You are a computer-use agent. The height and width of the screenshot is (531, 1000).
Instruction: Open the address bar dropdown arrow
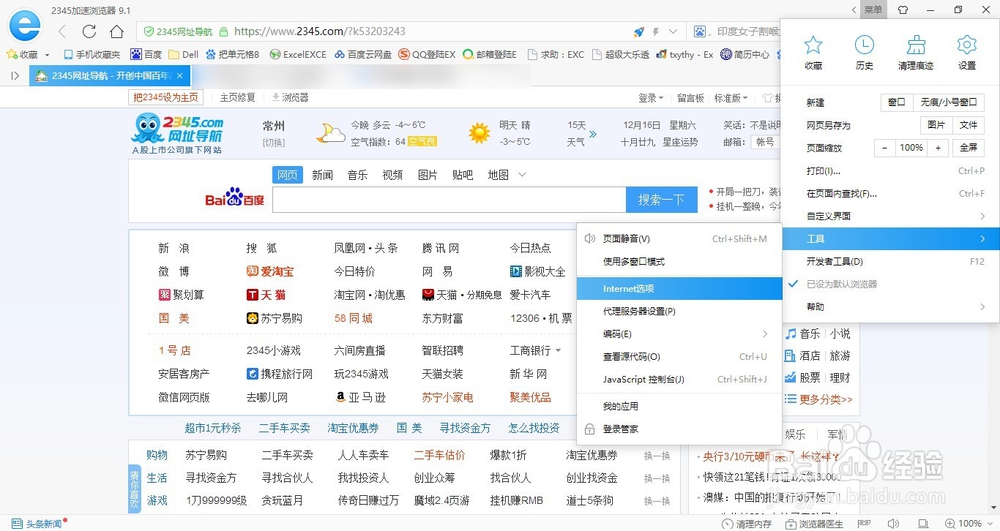673,31
